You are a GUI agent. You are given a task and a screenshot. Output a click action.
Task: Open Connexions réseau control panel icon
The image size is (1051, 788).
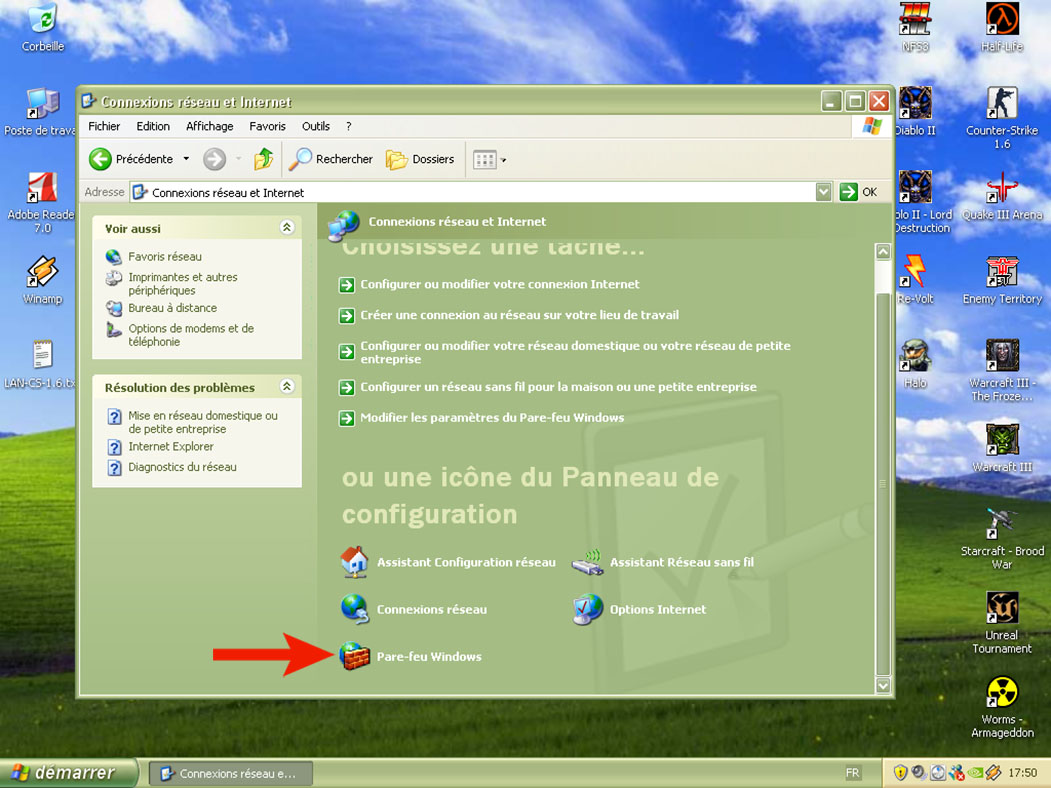(355, 609)
